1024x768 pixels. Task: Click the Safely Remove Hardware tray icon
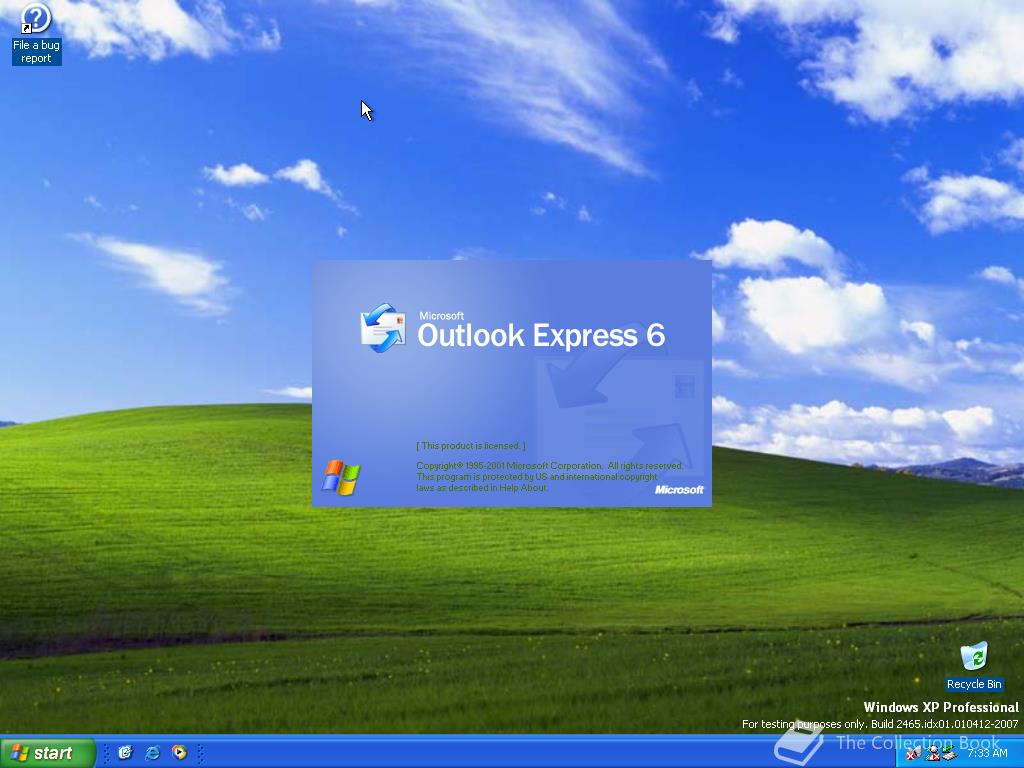pyautogui.click(x=950, y=753)
